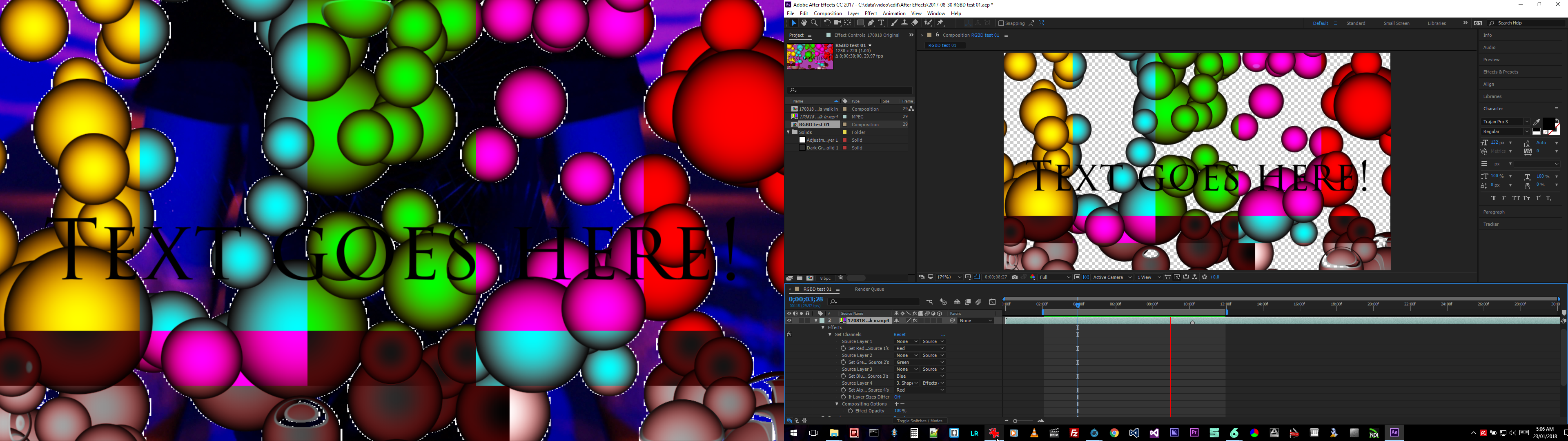Select the Pen tool in toolbar
This screenshot has height=441, width=1568.
coord(871,23)
